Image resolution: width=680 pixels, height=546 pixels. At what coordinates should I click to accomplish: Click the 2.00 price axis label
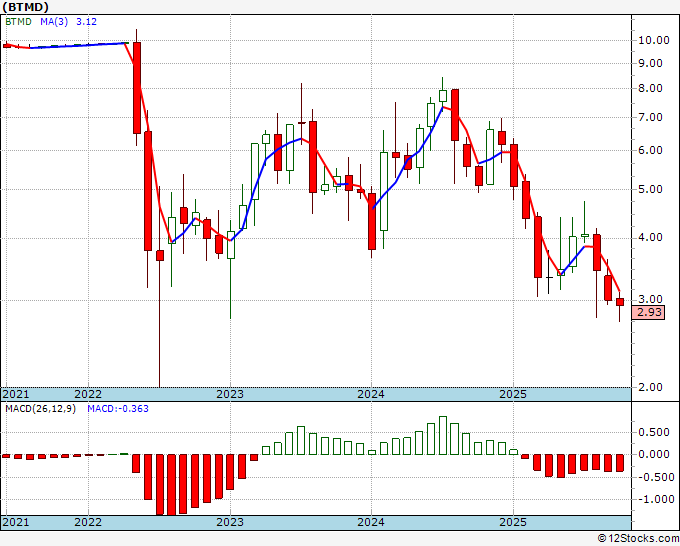(650, 387)
